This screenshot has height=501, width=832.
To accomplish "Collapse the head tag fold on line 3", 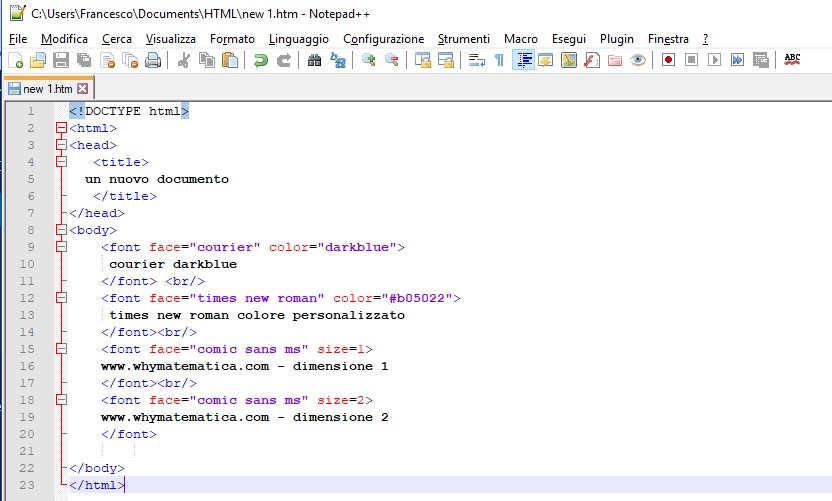I will tap(62, 145).
